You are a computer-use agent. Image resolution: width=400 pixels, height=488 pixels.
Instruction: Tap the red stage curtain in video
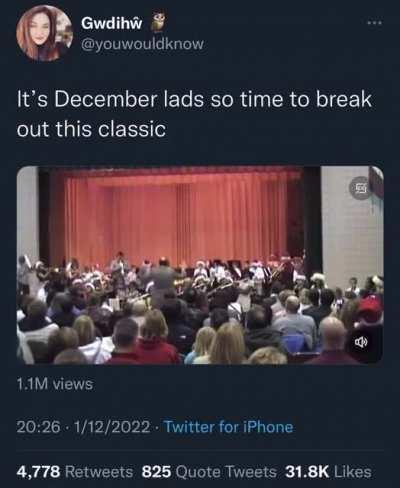point(175,217)
